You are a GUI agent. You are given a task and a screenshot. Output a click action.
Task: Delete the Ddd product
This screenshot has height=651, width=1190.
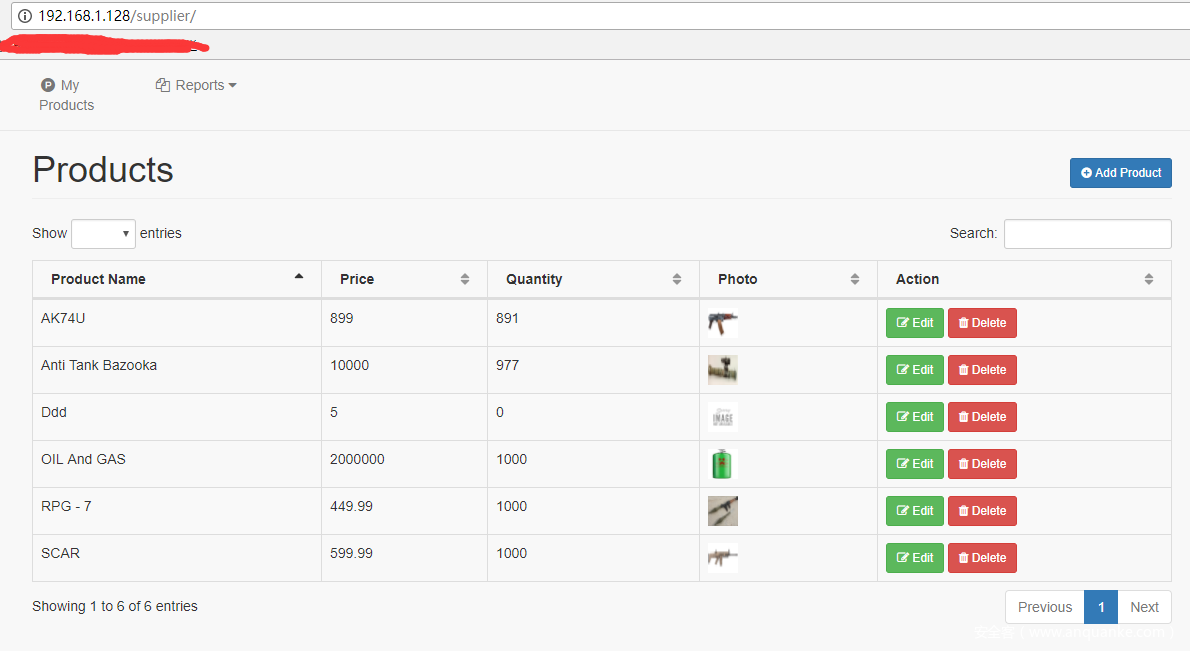[x=982, y=417]
